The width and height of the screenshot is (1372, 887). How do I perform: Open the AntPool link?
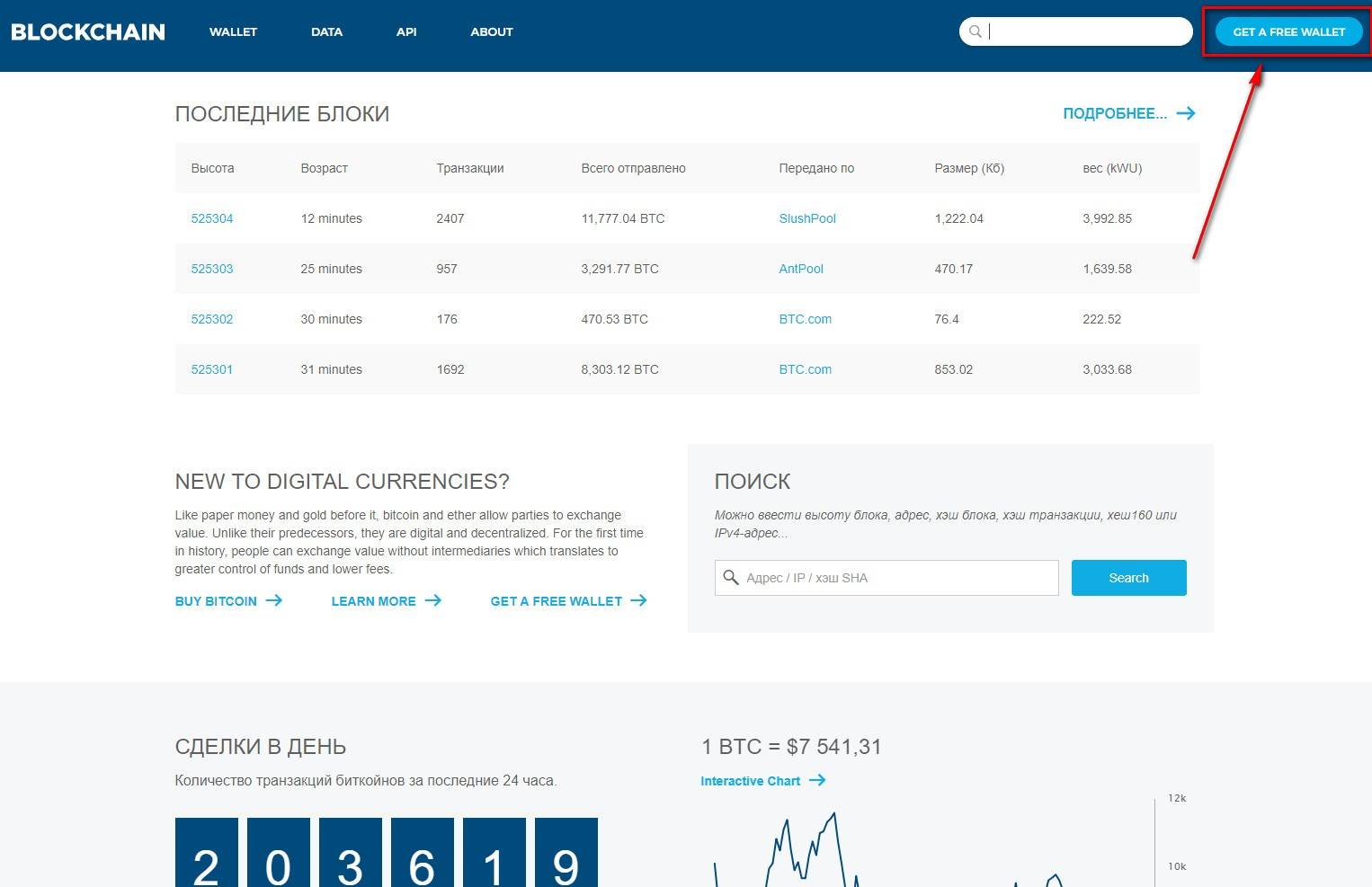click(801, 269)
